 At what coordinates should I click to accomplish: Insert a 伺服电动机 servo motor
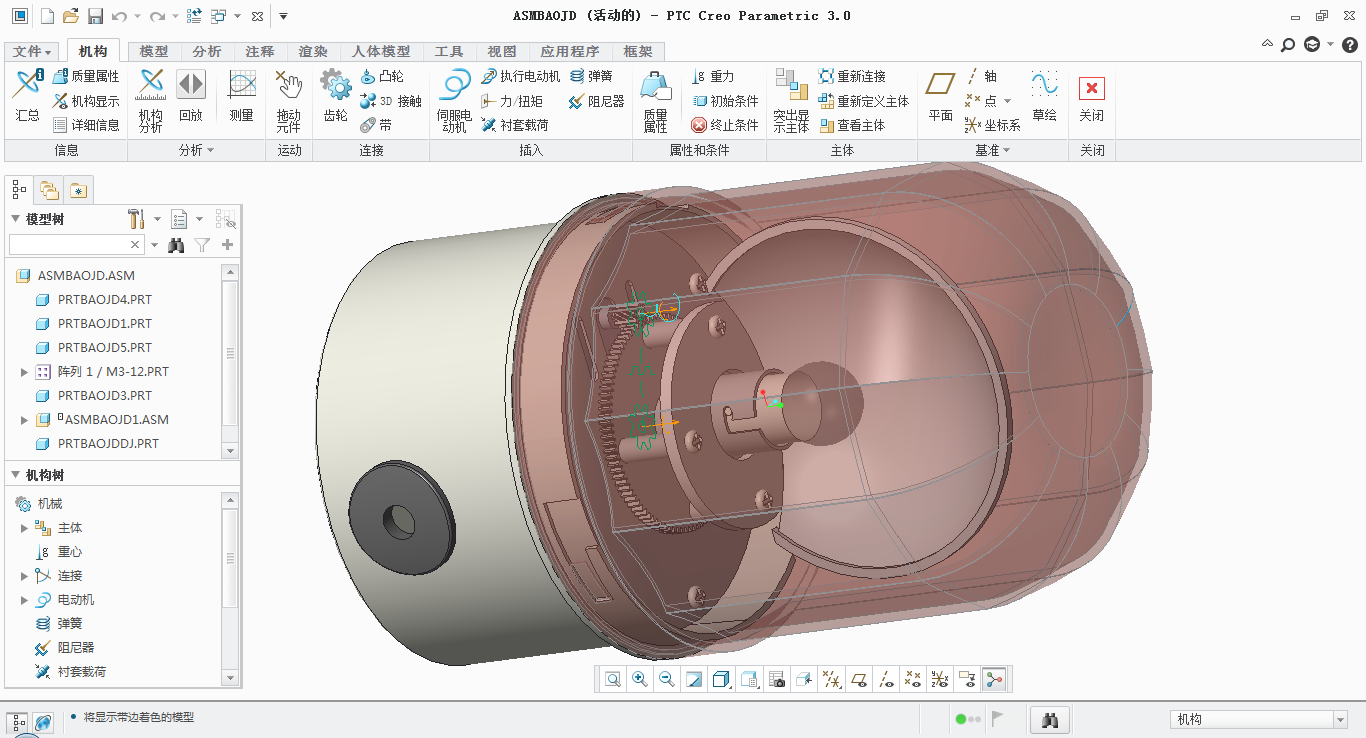point(454,102)
